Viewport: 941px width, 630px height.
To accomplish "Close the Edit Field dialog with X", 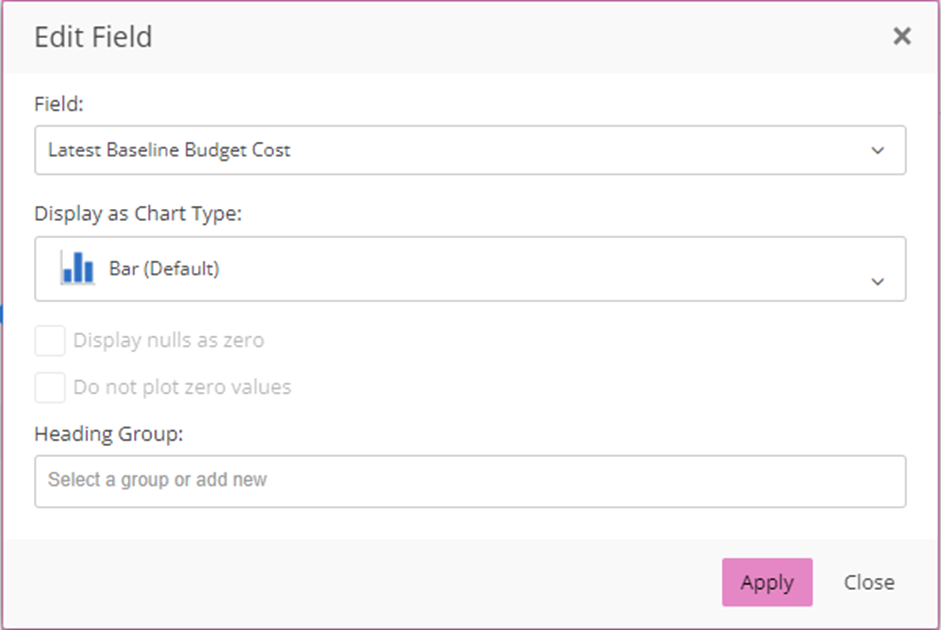I will tap(901, 37).
